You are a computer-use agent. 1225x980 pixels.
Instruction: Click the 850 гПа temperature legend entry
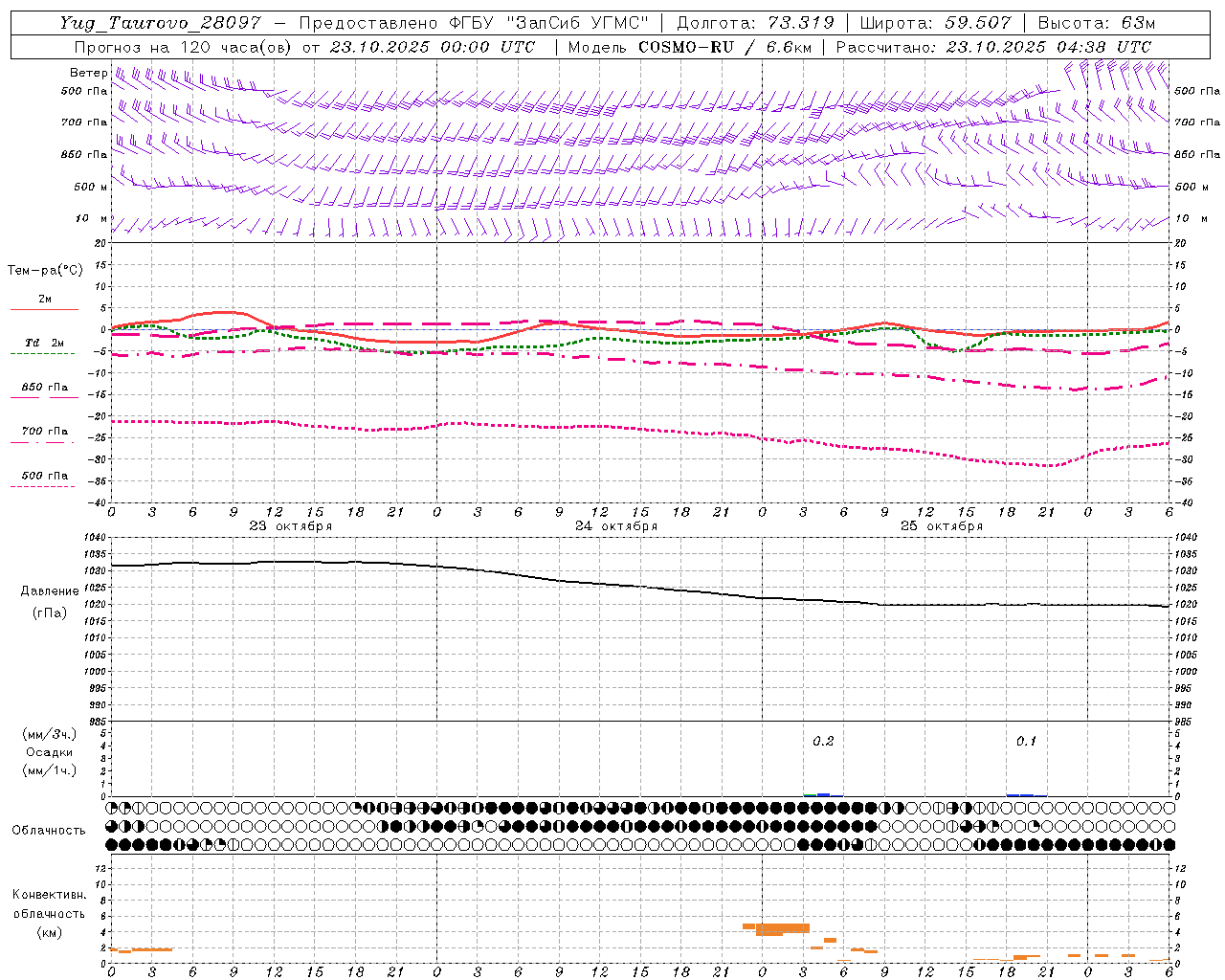tap(45, 388)
